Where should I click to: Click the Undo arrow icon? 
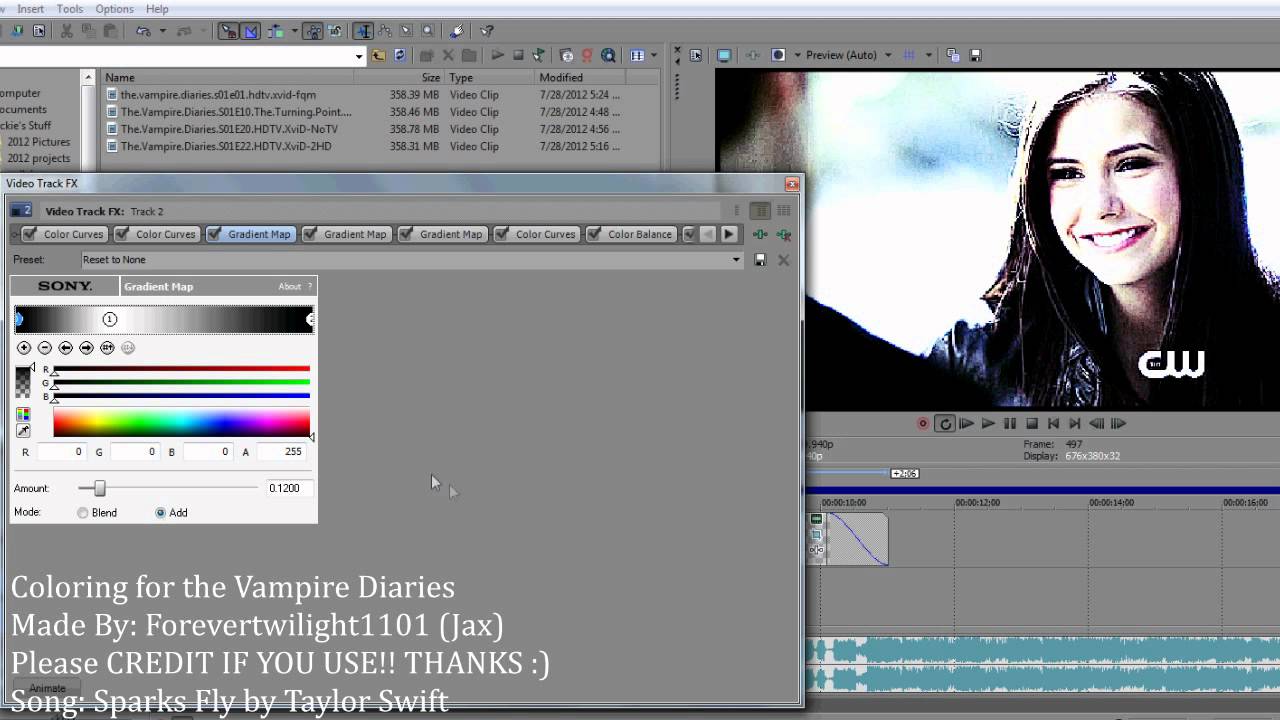(143, 31)
